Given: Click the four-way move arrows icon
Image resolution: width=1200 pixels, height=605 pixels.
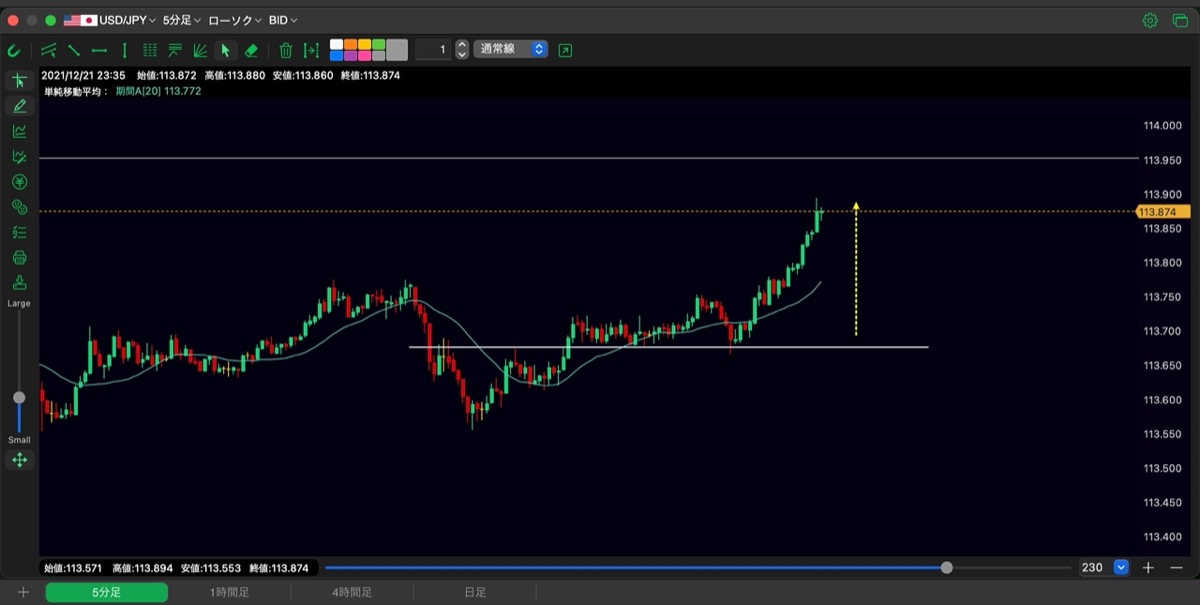Looking at the screenshot, I should pyautogui.click(x=19, y=460).
